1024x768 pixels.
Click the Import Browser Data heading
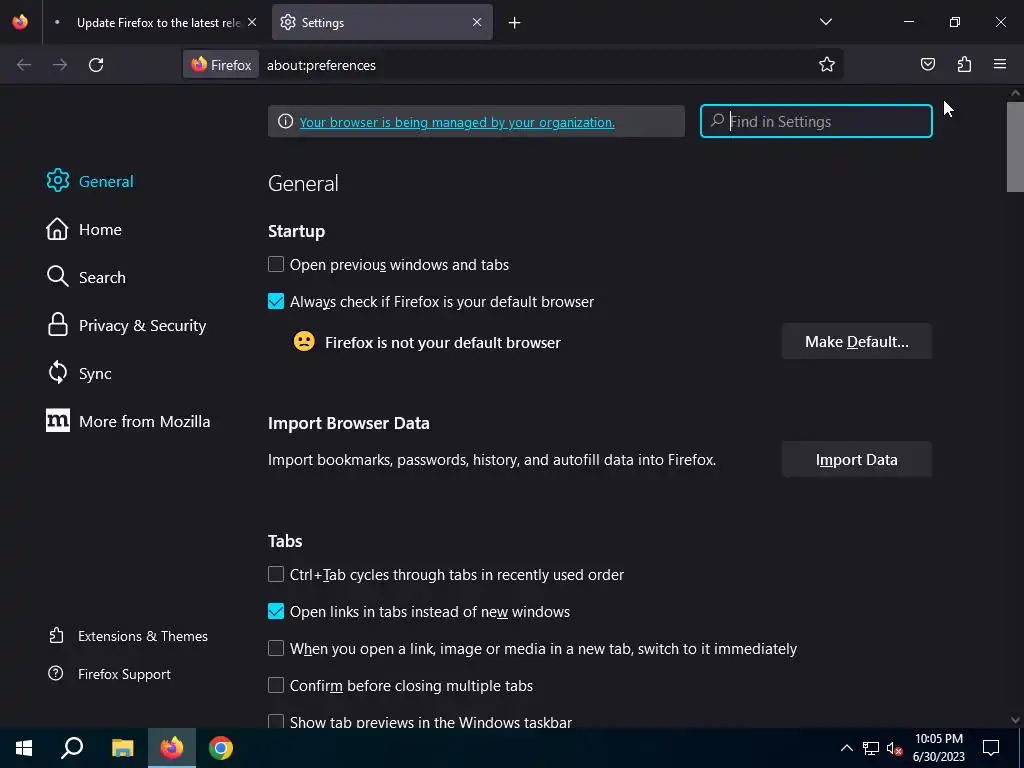[x=349, y=423]
